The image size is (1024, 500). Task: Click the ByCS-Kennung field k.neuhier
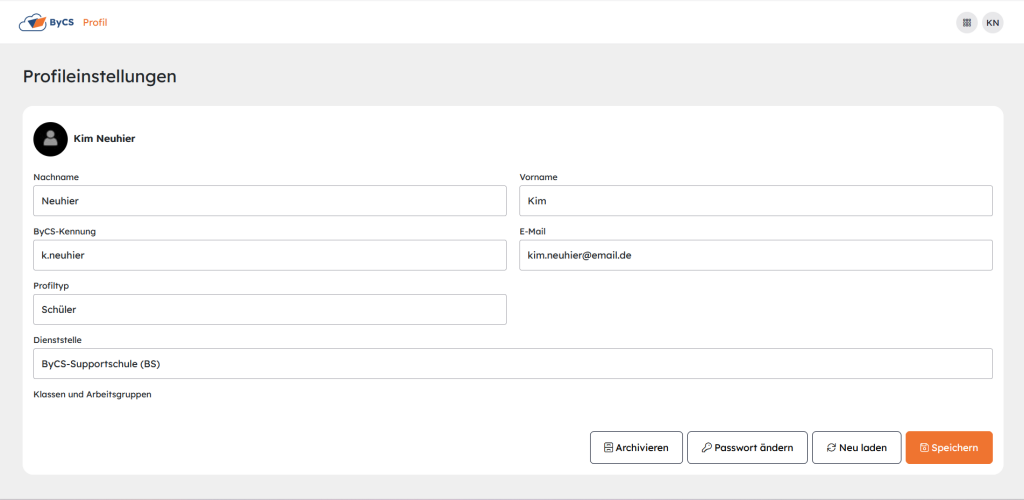click(270, 255)
